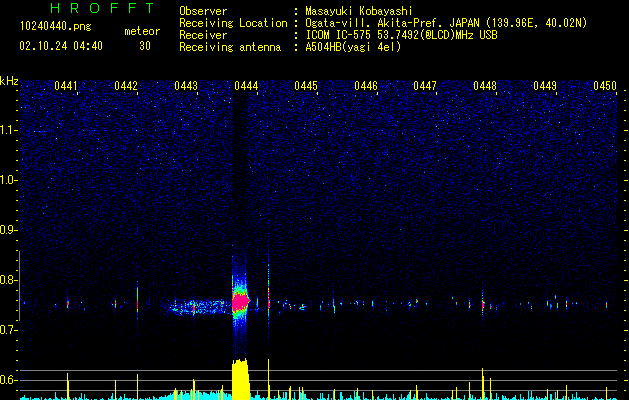
Task: Click the Observer label
Action: [203, 11]
